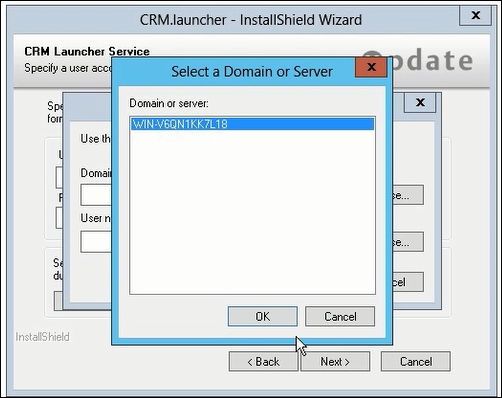Select WIN-V6QN1KK7L18 in the domain list

pos(252,124)
